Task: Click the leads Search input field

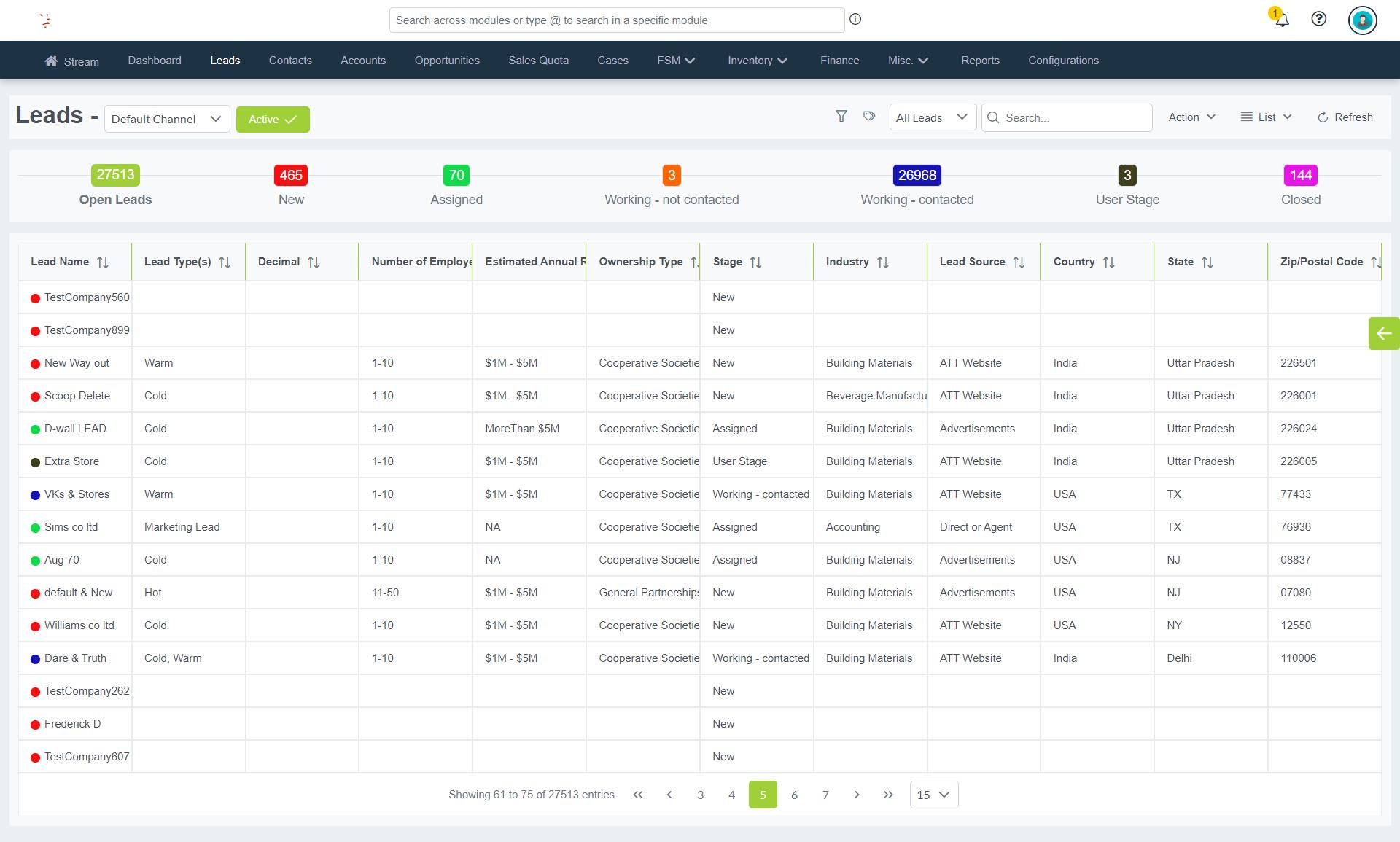Action: (x=1072, y=117)
